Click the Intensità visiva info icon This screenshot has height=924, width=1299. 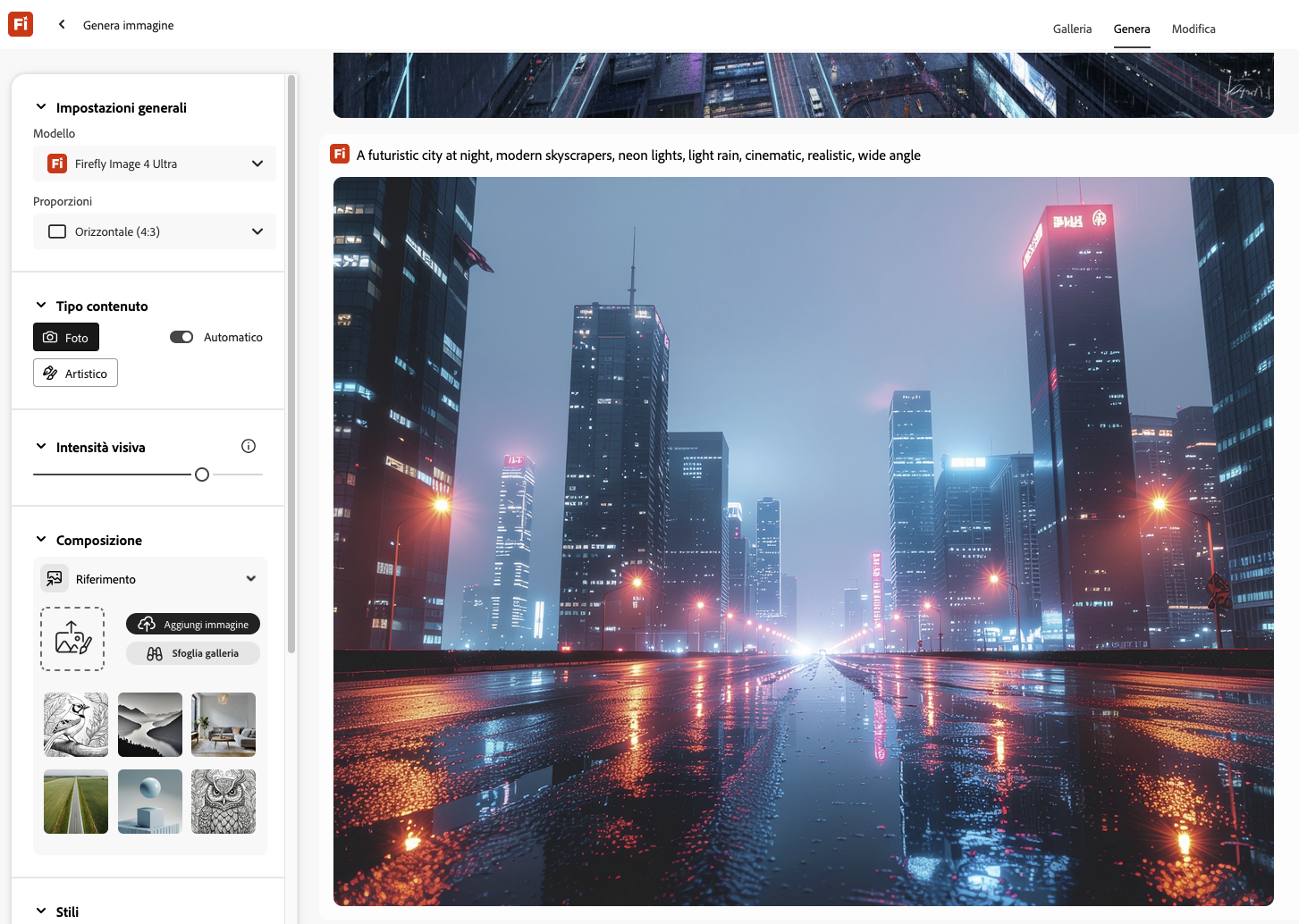(249, 446)
